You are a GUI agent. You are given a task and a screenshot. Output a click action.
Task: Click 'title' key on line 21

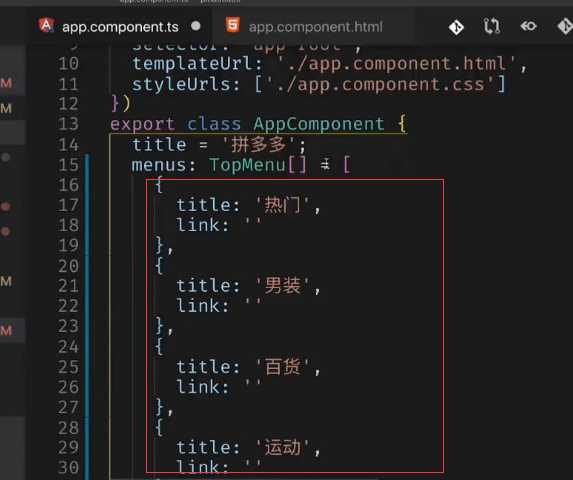tap(203, 286)
